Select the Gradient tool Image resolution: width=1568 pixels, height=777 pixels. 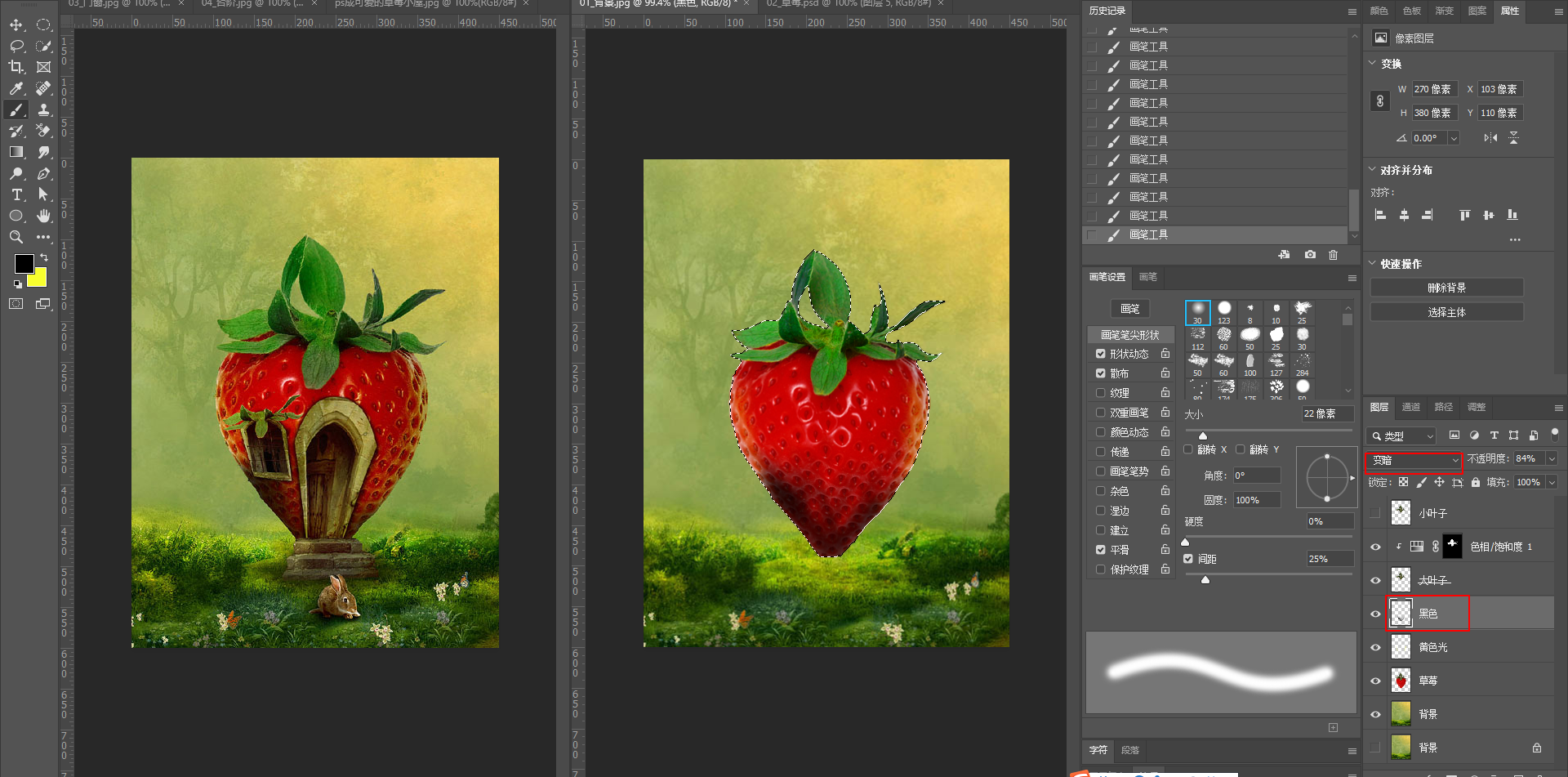(16, 152)
